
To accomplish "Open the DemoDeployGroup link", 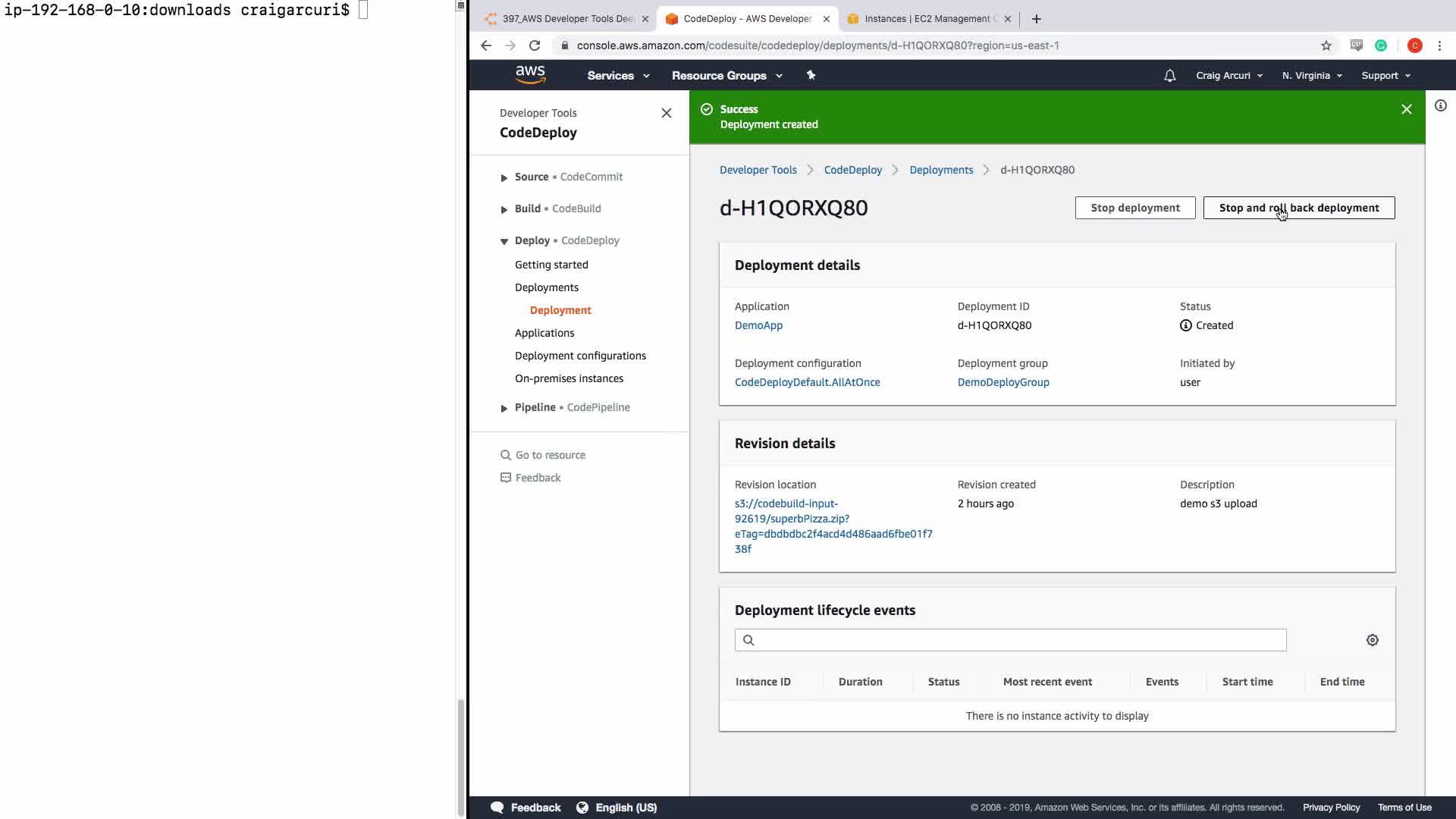I will 1003,382.
